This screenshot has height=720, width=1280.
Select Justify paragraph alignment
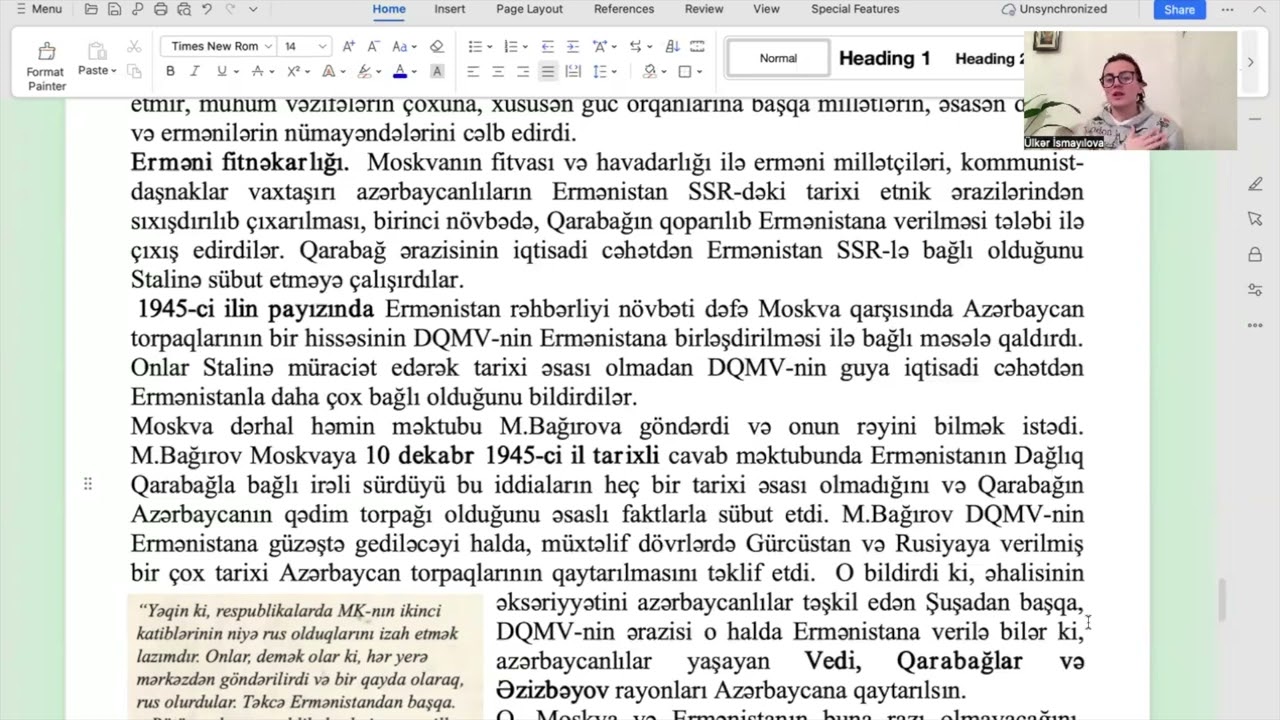click(x=548, y=71)
